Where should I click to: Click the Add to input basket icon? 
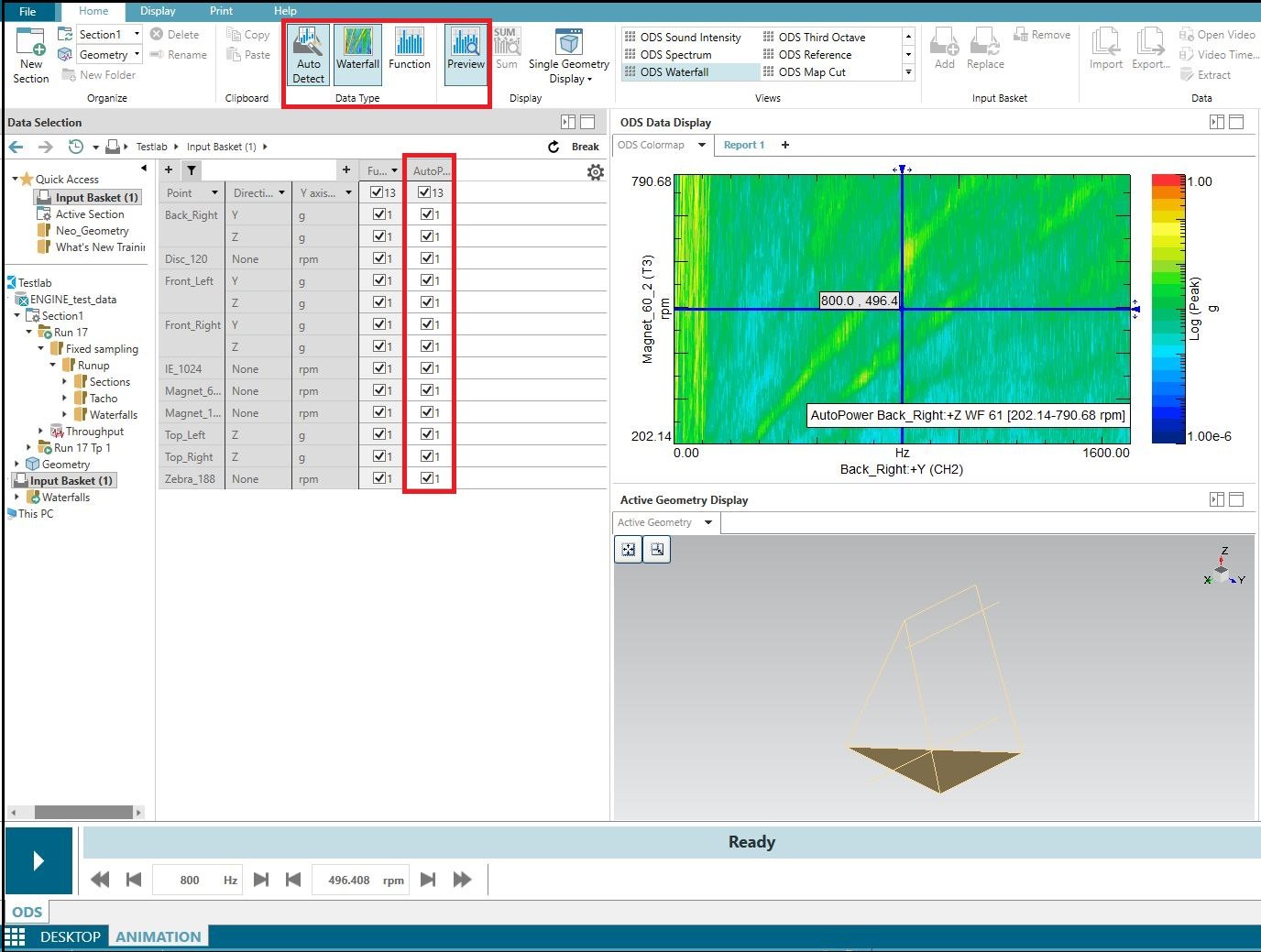945,49
